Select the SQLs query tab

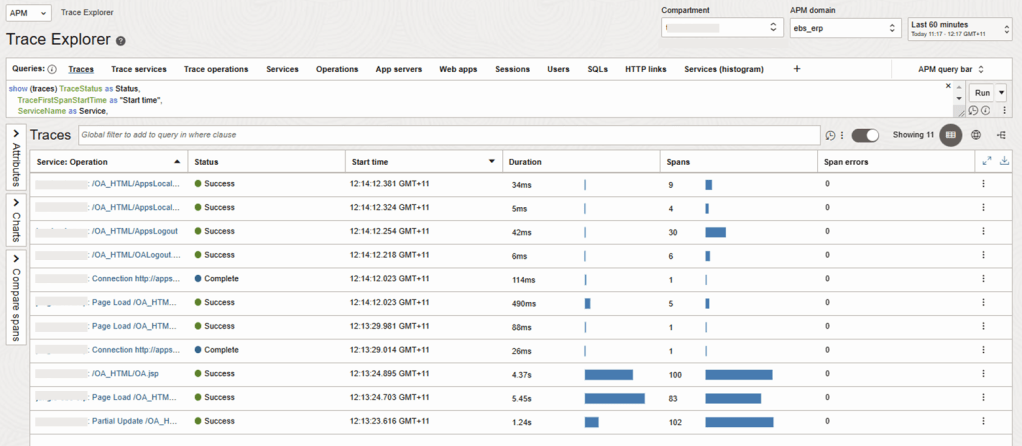tap(597, 69)
